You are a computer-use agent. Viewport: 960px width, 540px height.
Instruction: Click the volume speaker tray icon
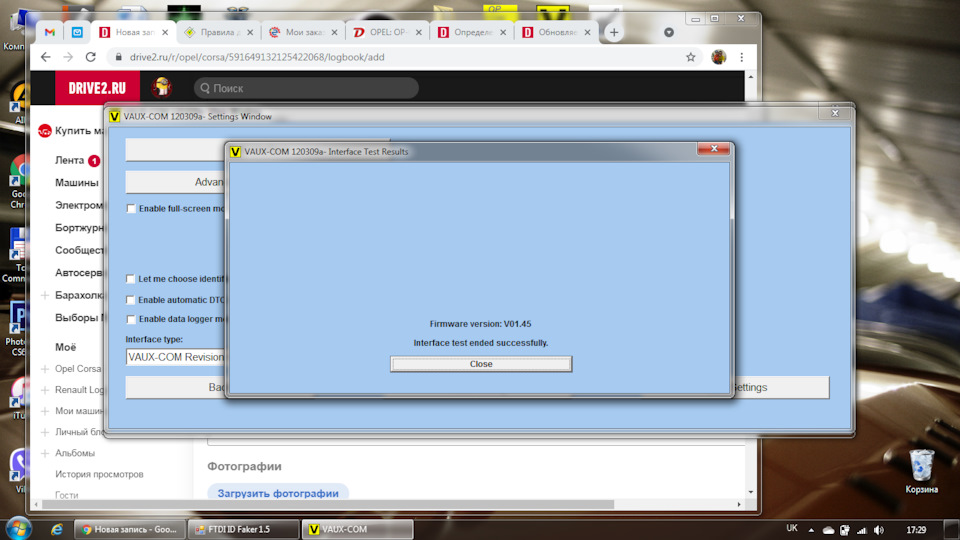tap(879, 530)
